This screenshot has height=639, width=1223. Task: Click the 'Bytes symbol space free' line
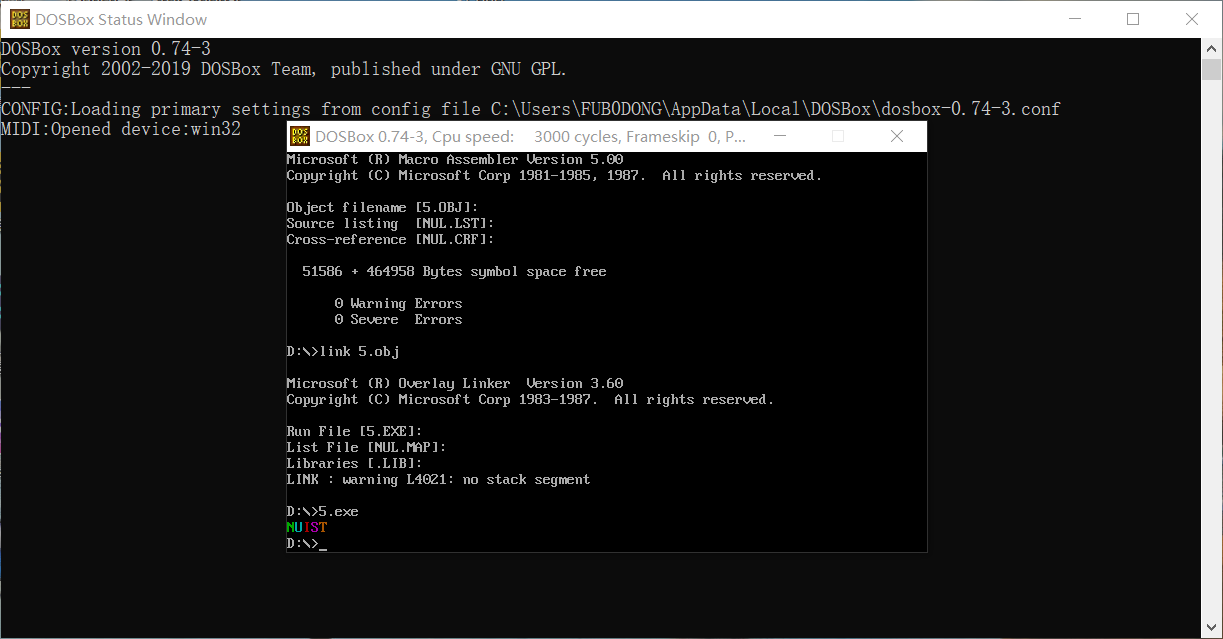(455, 272)
